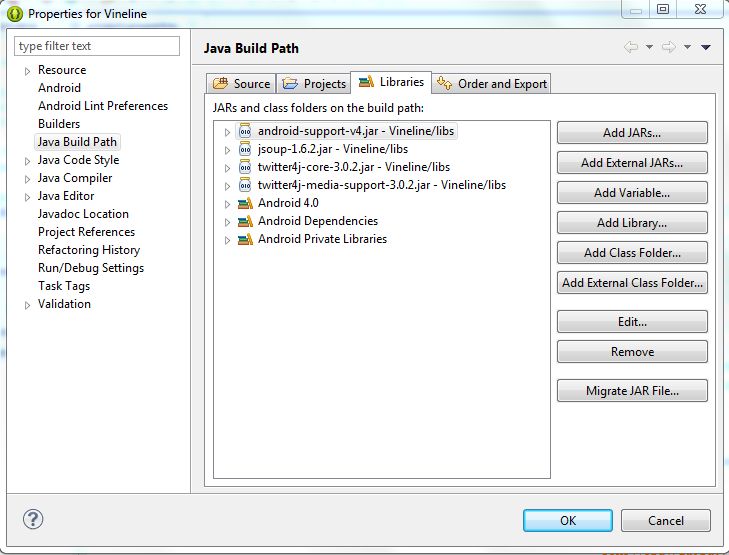
Task: Click the Order and Export tab icon
Action: point(444,83)
